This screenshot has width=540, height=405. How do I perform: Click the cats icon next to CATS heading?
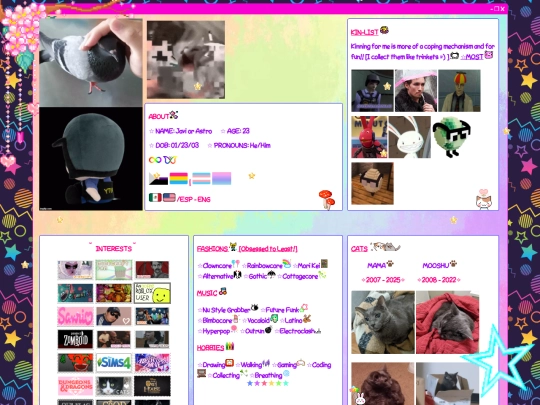(385, 247)
